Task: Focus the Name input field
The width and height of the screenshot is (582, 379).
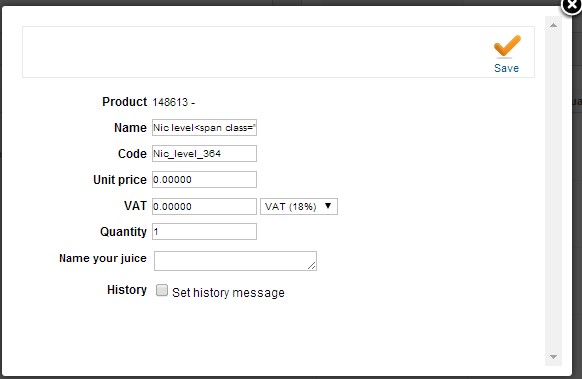Action: tap(204, 128)
